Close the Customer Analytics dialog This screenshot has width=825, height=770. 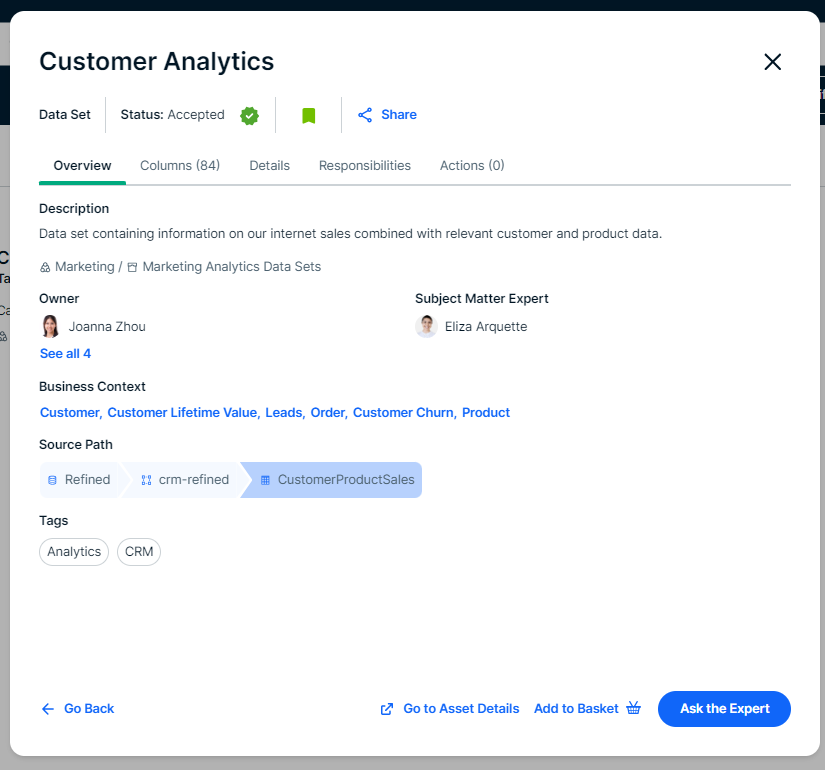(772, 62)
